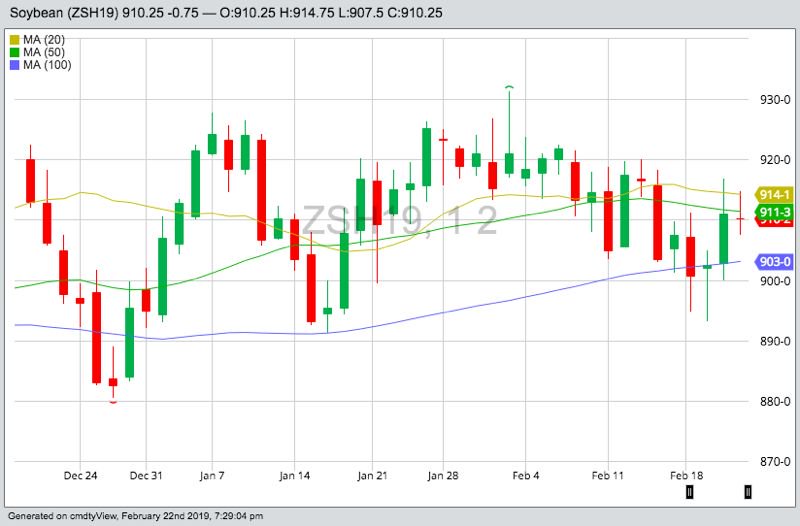Click the Jan 28 date axis label

(443, 476)
